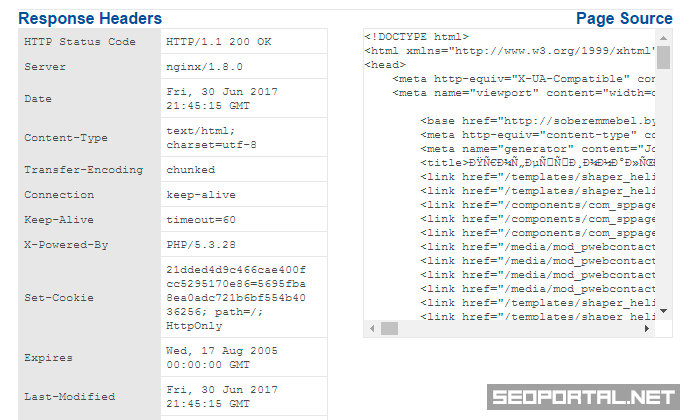The width and height of the screenshot is (690, 420).
Task: Click the chunked Transfer-Encoding value
Action: coord(191,170)
